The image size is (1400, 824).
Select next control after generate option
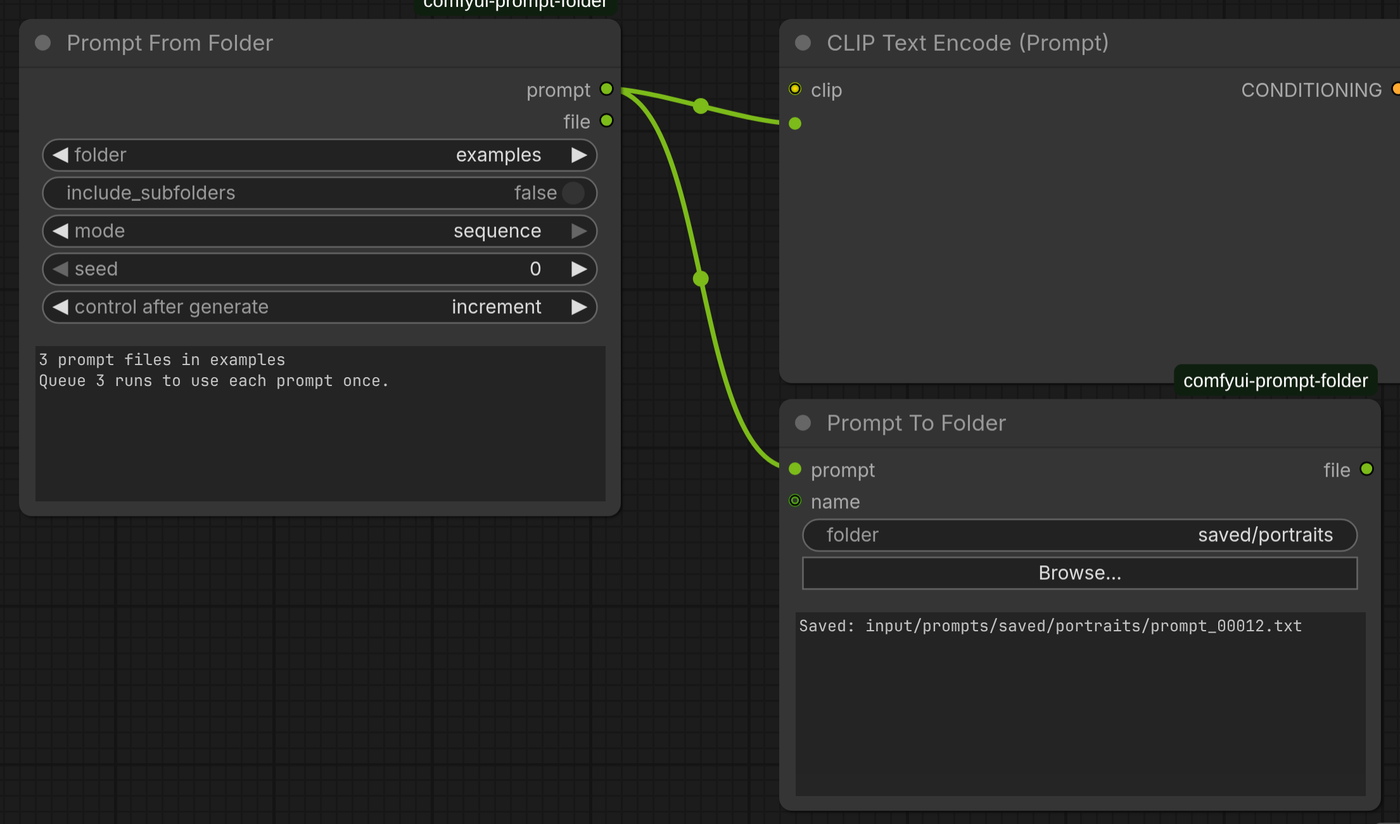(x=579, y=307)
